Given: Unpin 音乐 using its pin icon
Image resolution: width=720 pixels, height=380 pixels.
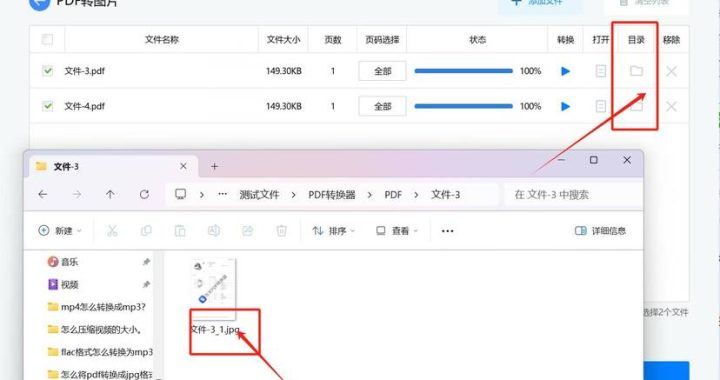Looking at the screenshot, I should tap(146, 262).
